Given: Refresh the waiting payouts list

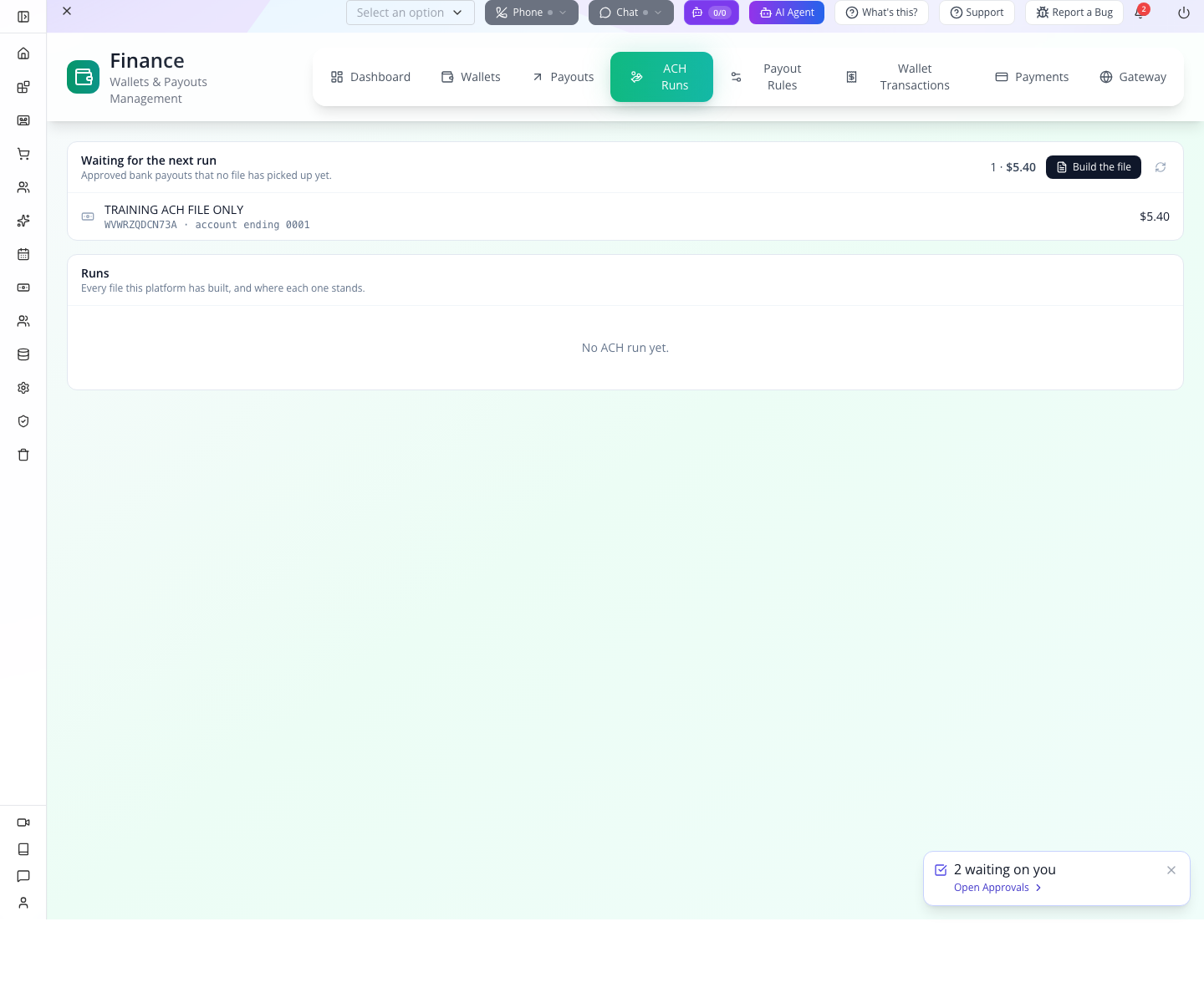Looking at the screenshot, I should click(x=1161, y=167).
